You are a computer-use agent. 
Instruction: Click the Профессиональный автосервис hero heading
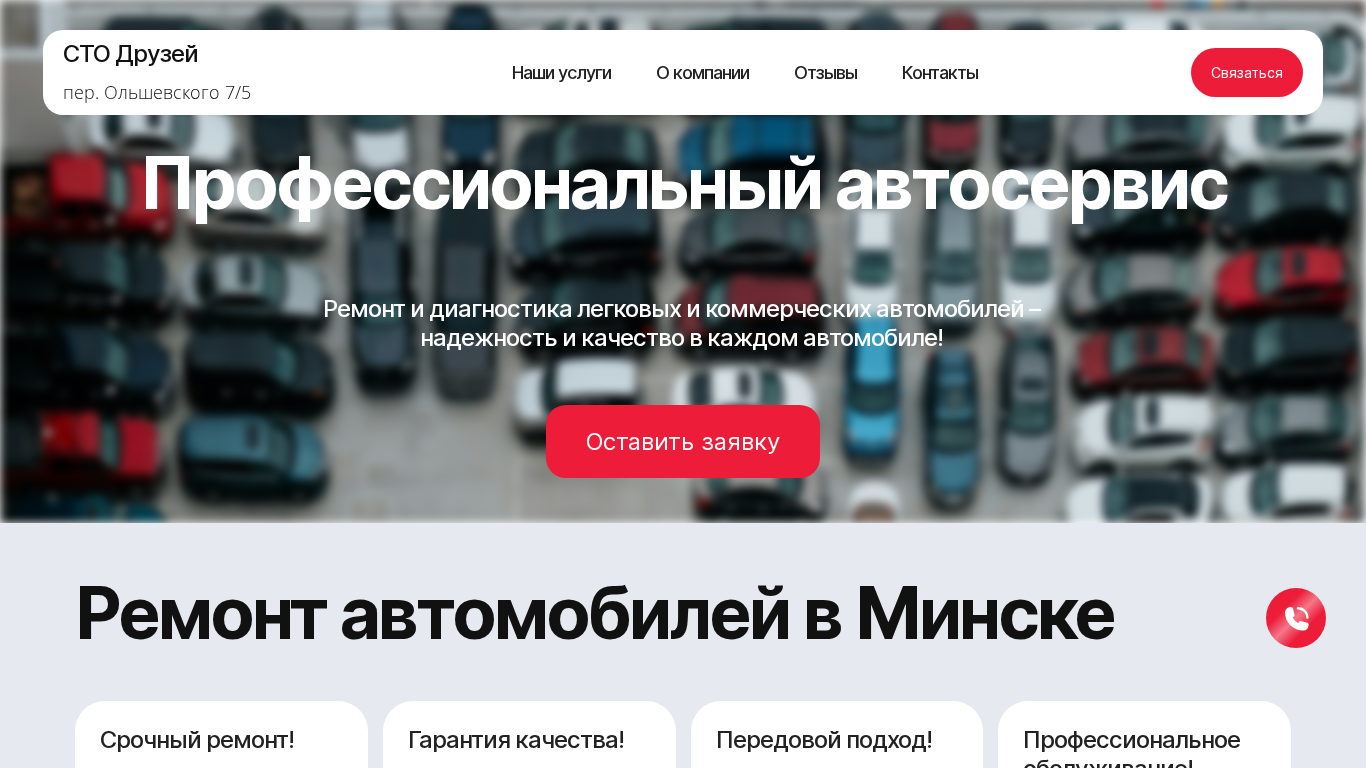pos(684,185)
